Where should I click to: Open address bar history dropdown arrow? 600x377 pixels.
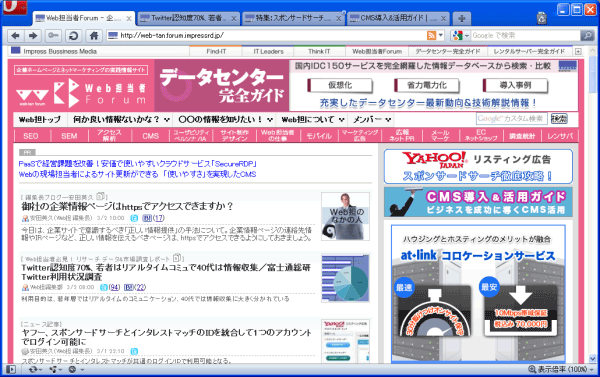(x=441, y=36)
